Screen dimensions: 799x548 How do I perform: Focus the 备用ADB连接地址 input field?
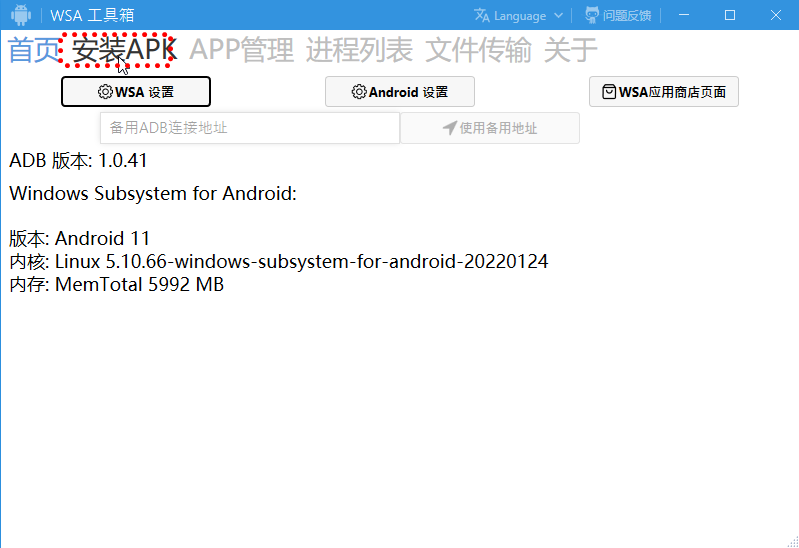[x=249, y=128]
